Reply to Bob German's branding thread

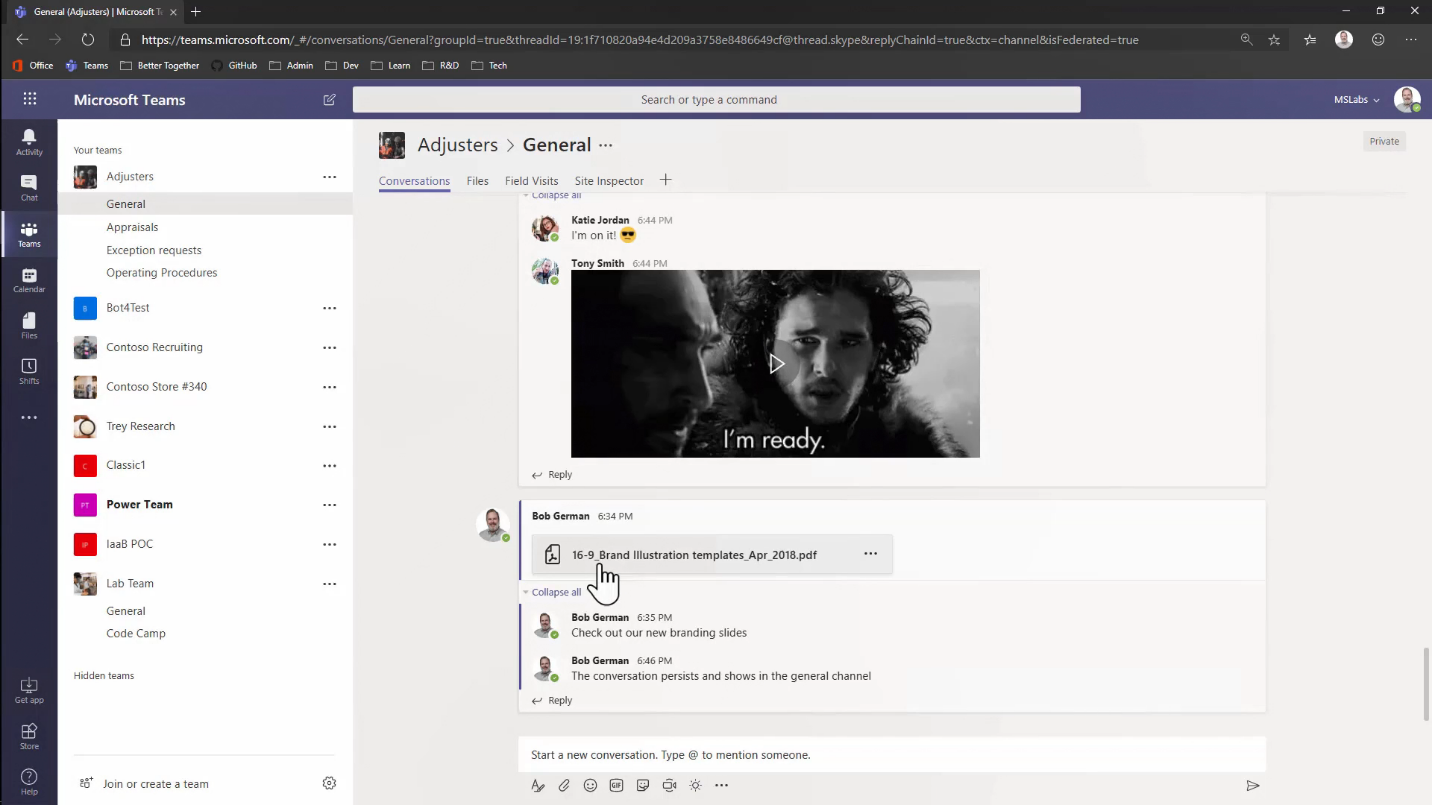coord(552,701)
